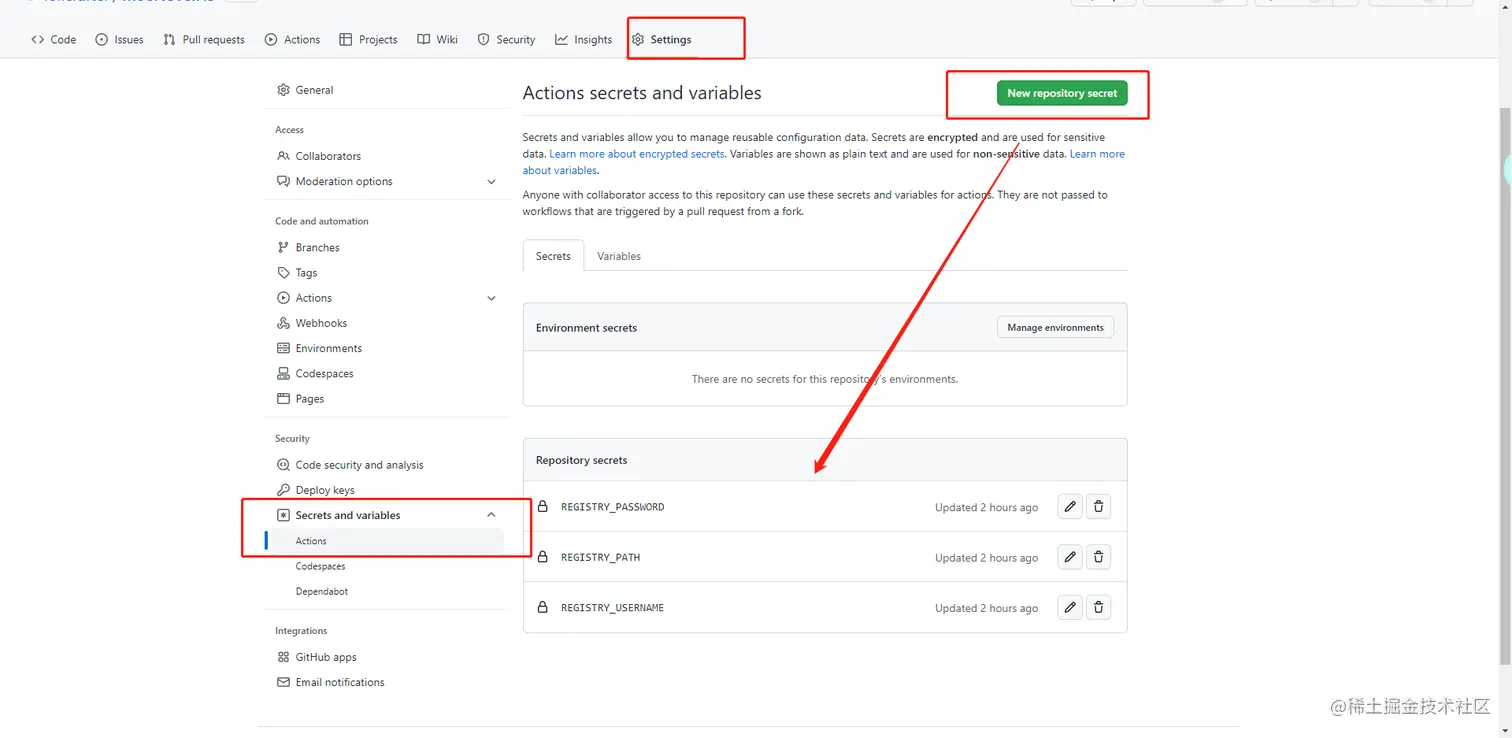The image size is (1512, 738).
Task: Switch to the Variables tab
Action: tap(619, 256)
